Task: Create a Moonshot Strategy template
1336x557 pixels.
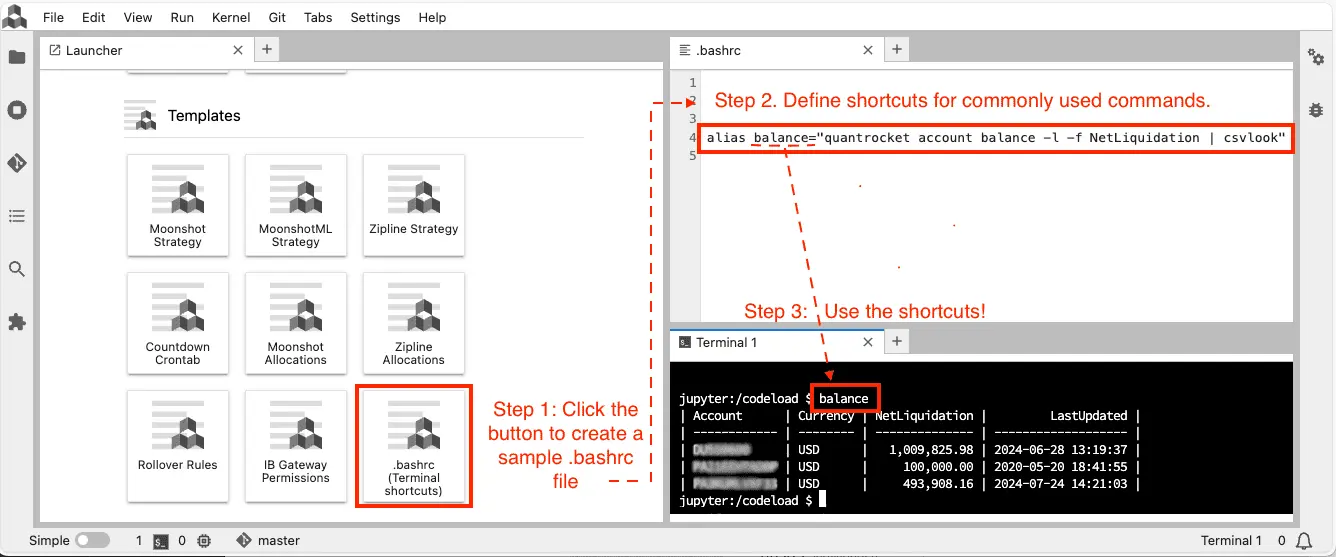Action: coord(177,203)
